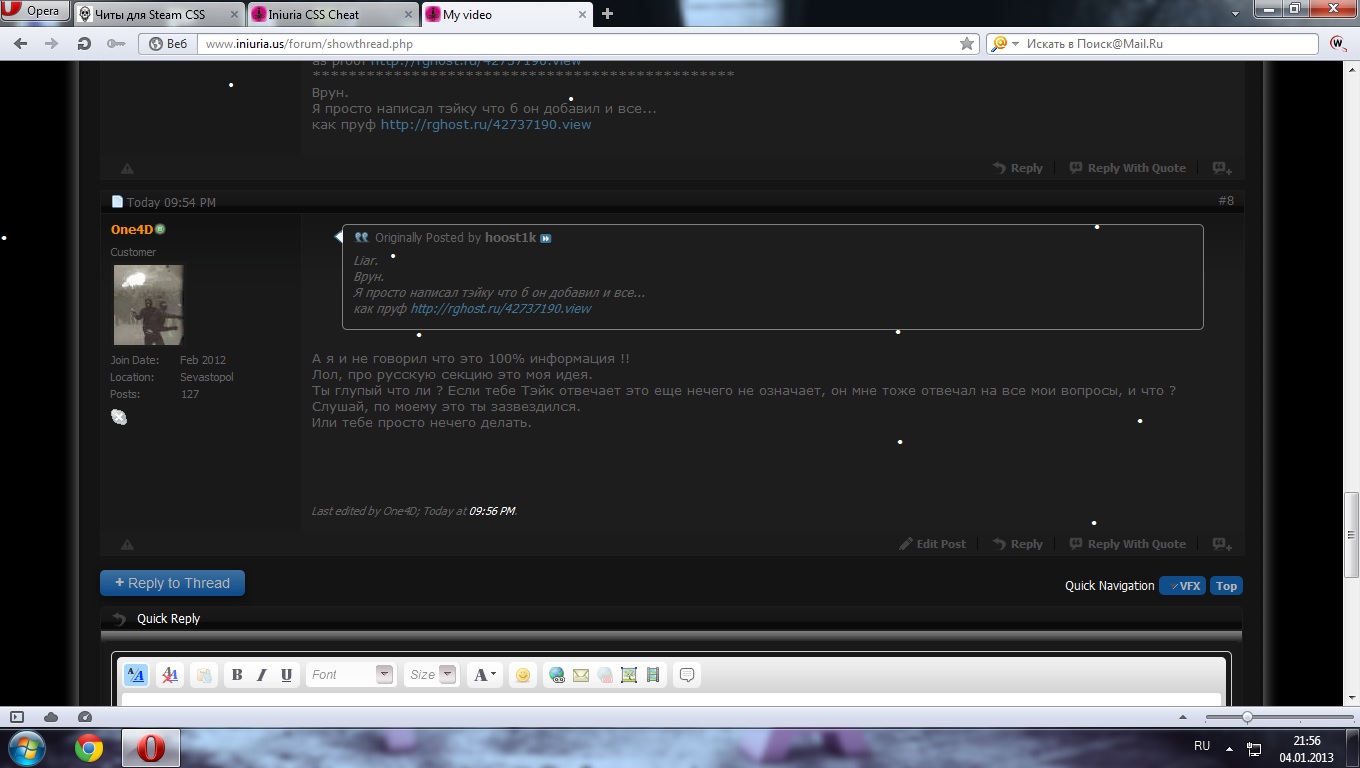The width and height of the screenshot is (1360, 768).
Task: Click the wrap quote speech bubble icon
Action: (687, 675)
